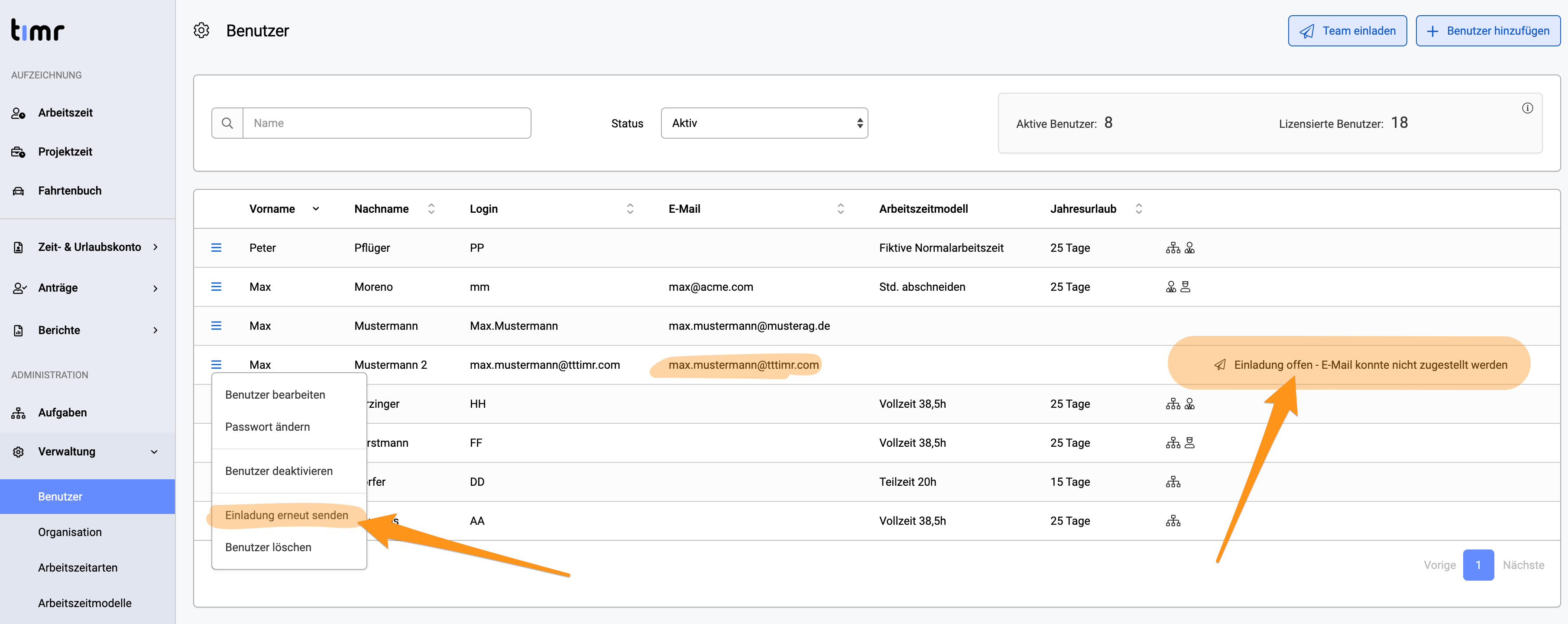Click team icon in the DD login row

[1173, 482]
